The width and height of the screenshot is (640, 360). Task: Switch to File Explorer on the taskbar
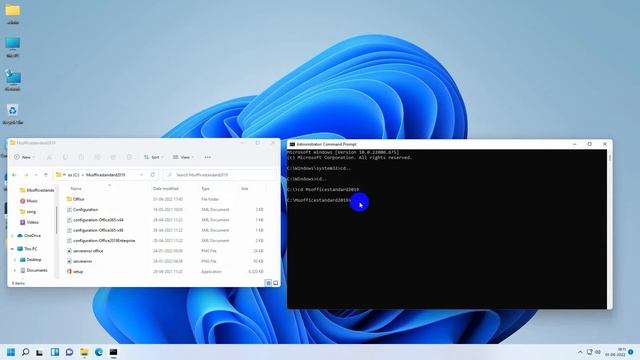pos(84,352)
